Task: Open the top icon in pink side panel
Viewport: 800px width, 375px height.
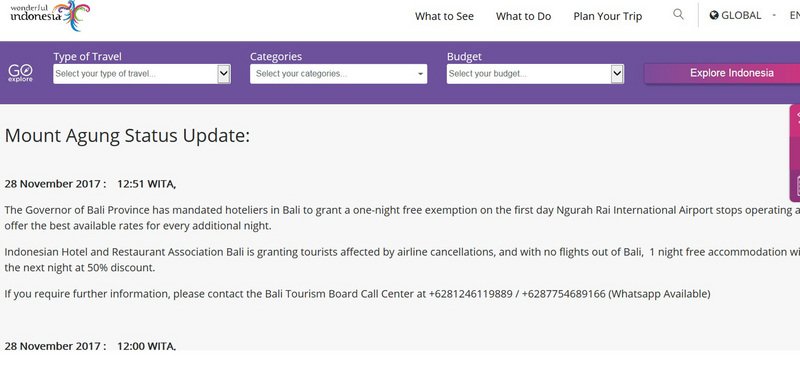Action: tap(796, 118)
